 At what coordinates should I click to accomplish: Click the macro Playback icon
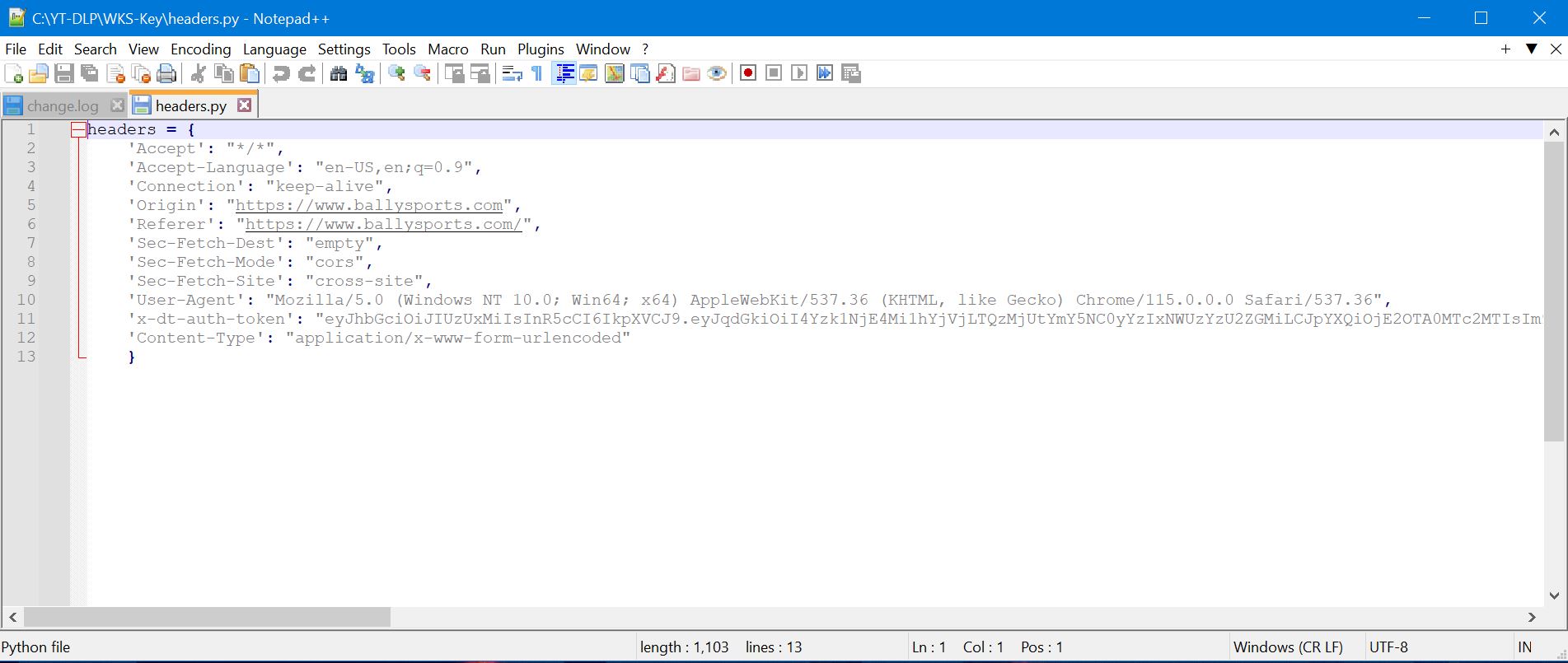[x=799, y=74]
